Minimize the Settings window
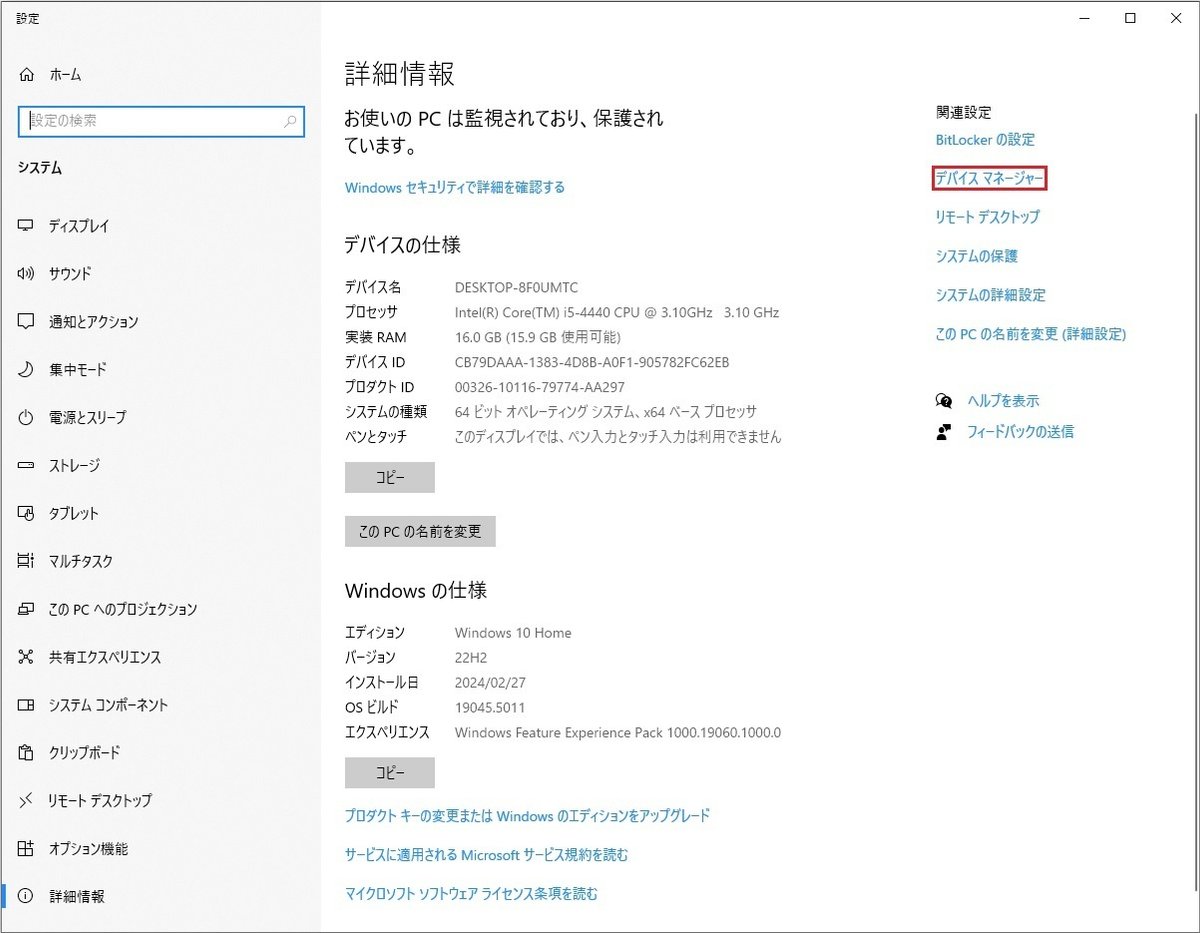1200x933 pixels. pyautogui.click(x=1084, y=18)
